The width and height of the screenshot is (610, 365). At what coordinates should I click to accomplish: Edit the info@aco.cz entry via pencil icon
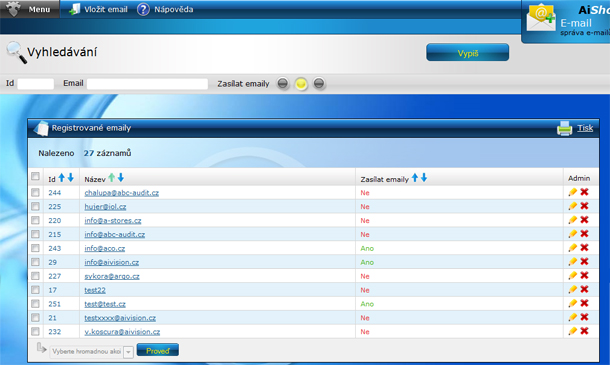coord(572,247)
